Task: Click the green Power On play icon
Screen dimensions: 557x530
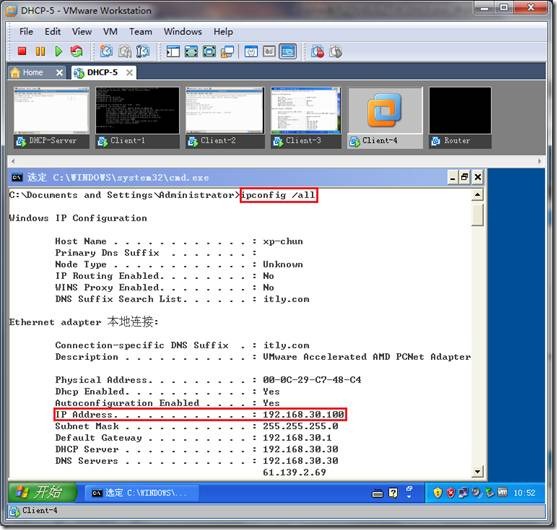Action: pos(59,52)
